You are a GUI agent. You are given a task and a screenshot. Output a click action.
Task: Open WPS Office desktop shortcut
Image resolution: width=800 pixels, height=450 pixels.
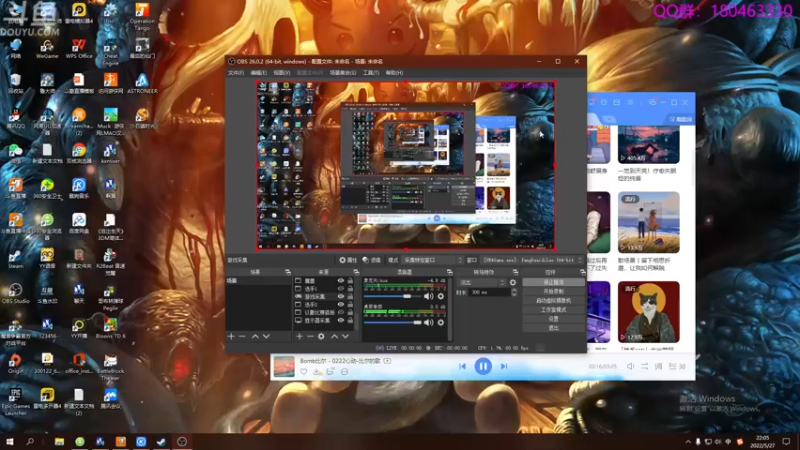click(79, 48)
